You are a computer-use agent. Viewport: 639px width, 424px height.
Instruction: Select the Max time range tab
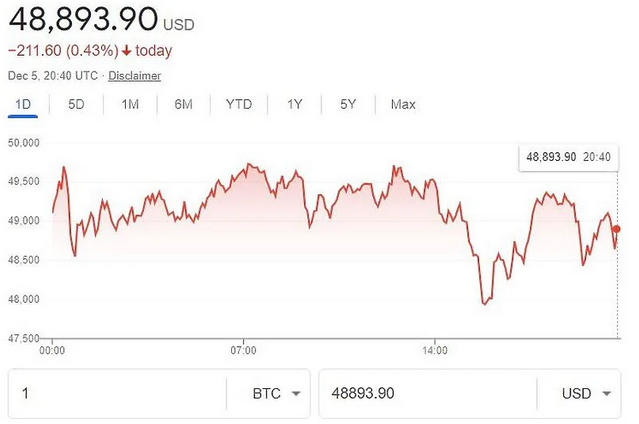[x=403, y=104]
